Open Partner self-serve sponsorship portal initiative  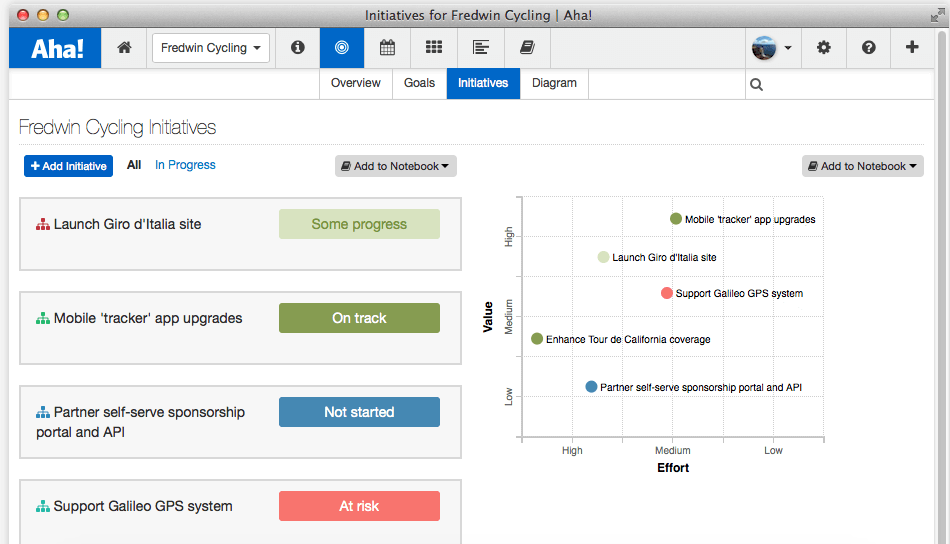pyautogui.click(x=141, y=422)
